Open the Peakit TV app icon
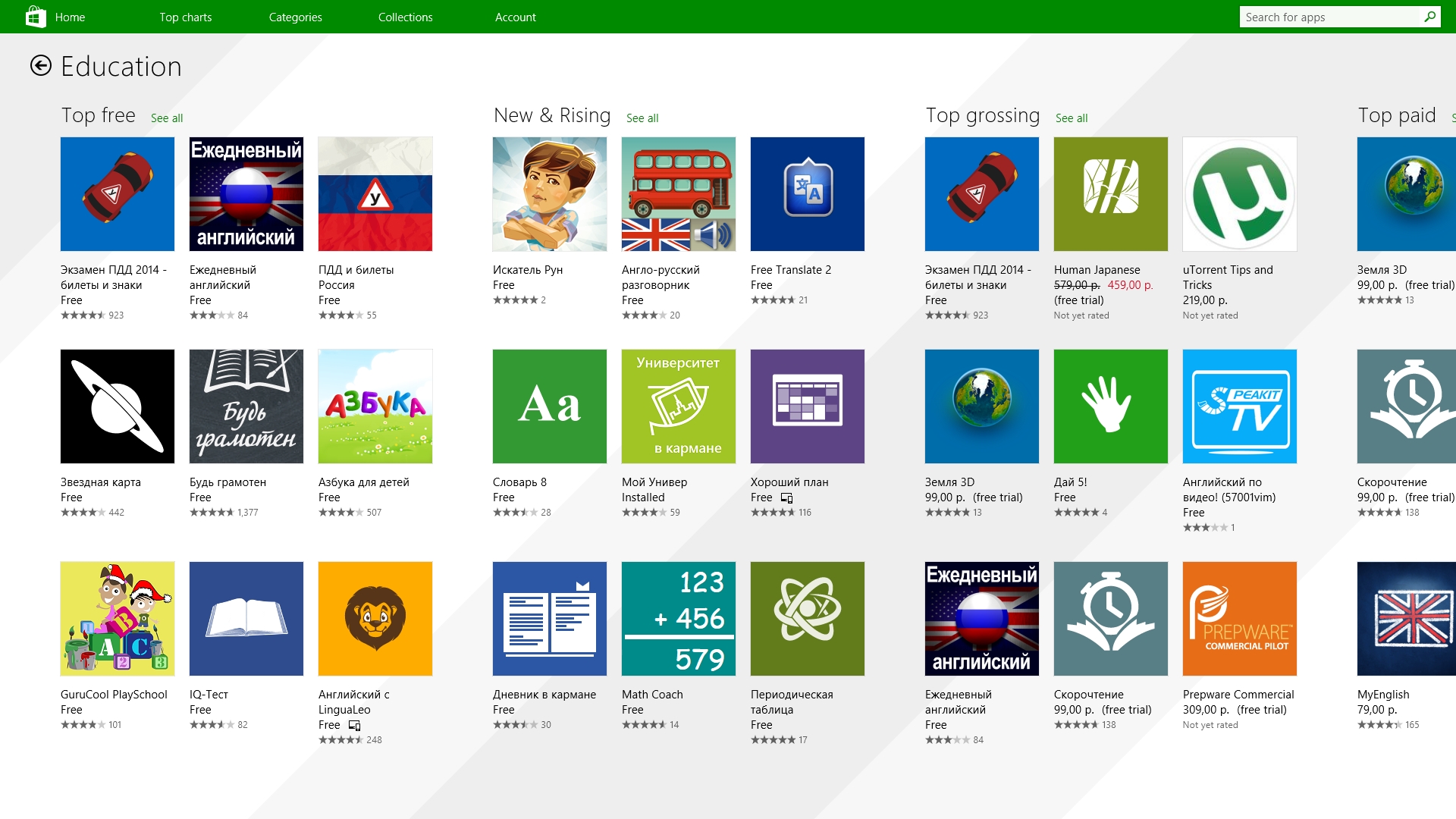Viewport: 1456px width, 819px height. point(1240,406)
